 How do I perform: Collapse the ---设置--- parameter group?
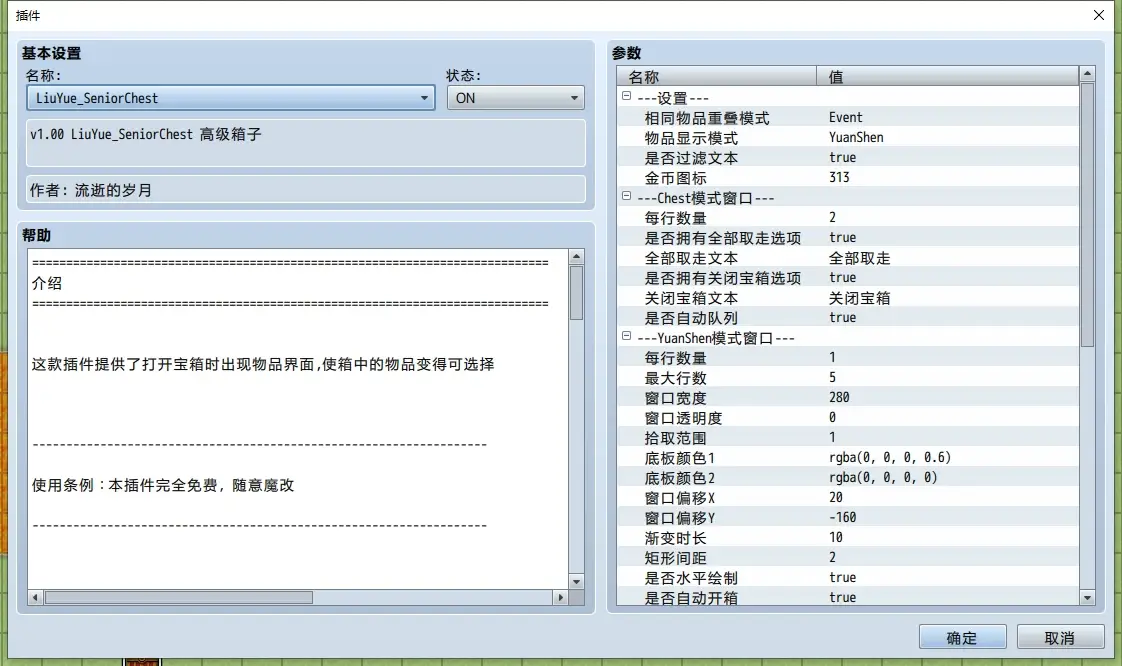pos(626,96)
